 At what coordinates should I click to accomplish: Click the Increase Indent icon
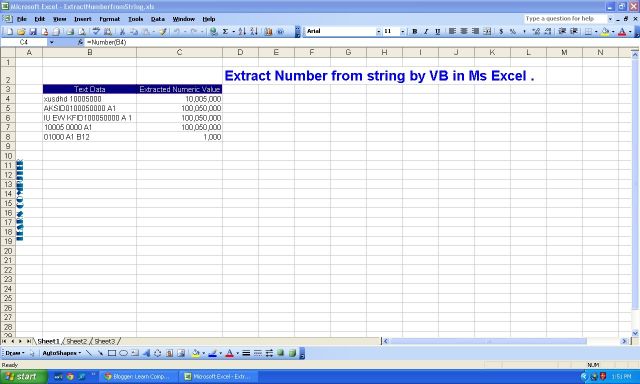pyautogui.click(x=574, y=31)
